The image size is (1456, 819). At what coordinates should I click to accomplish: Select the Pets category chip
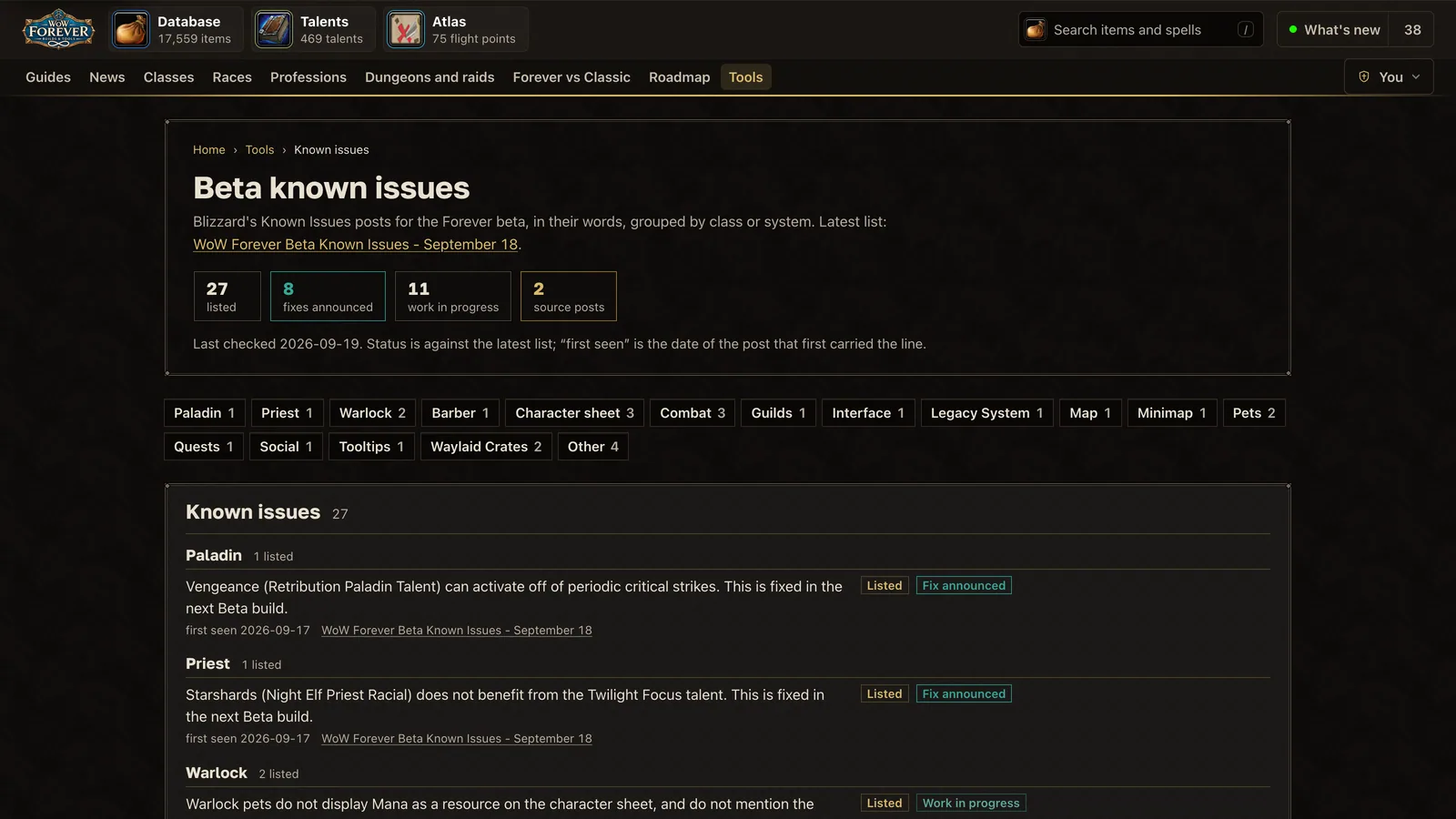pyautogui.click(x=1254, y=413)
